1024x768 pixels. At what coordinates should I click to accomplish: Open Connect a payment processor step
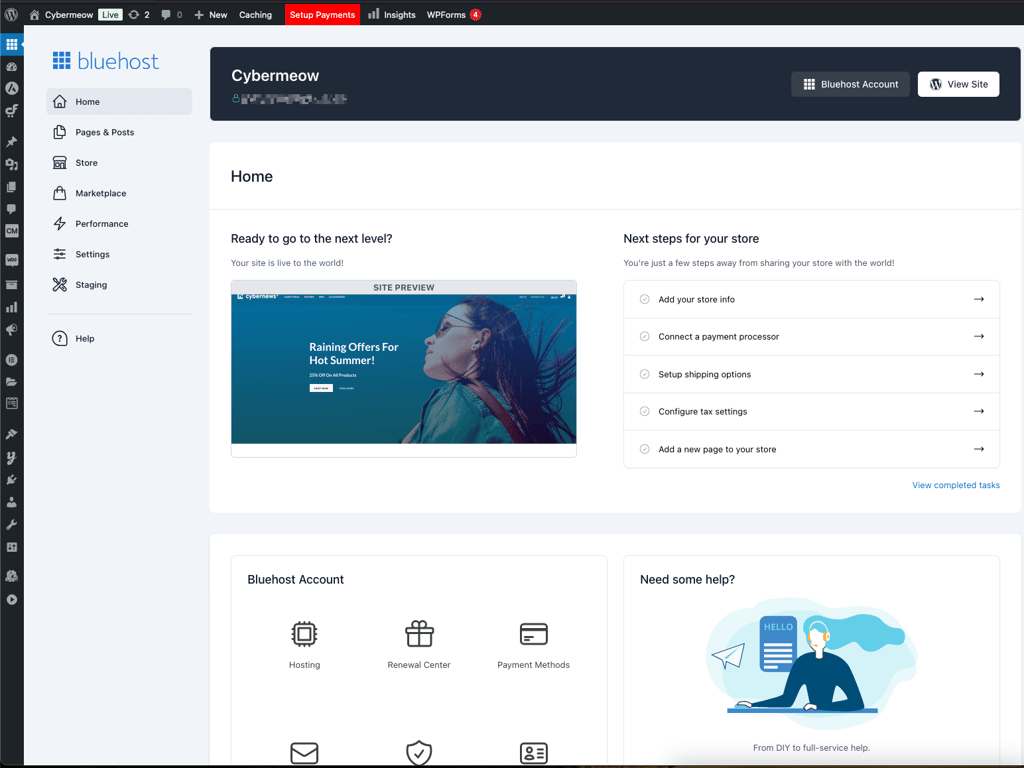pyautogui.click(x=811, y=336)
